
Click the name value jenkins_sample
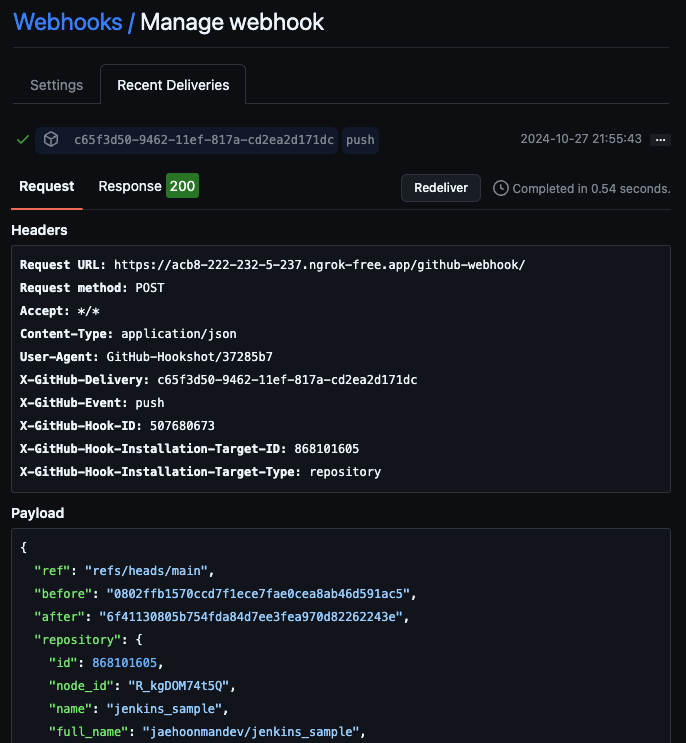point(164,709)
